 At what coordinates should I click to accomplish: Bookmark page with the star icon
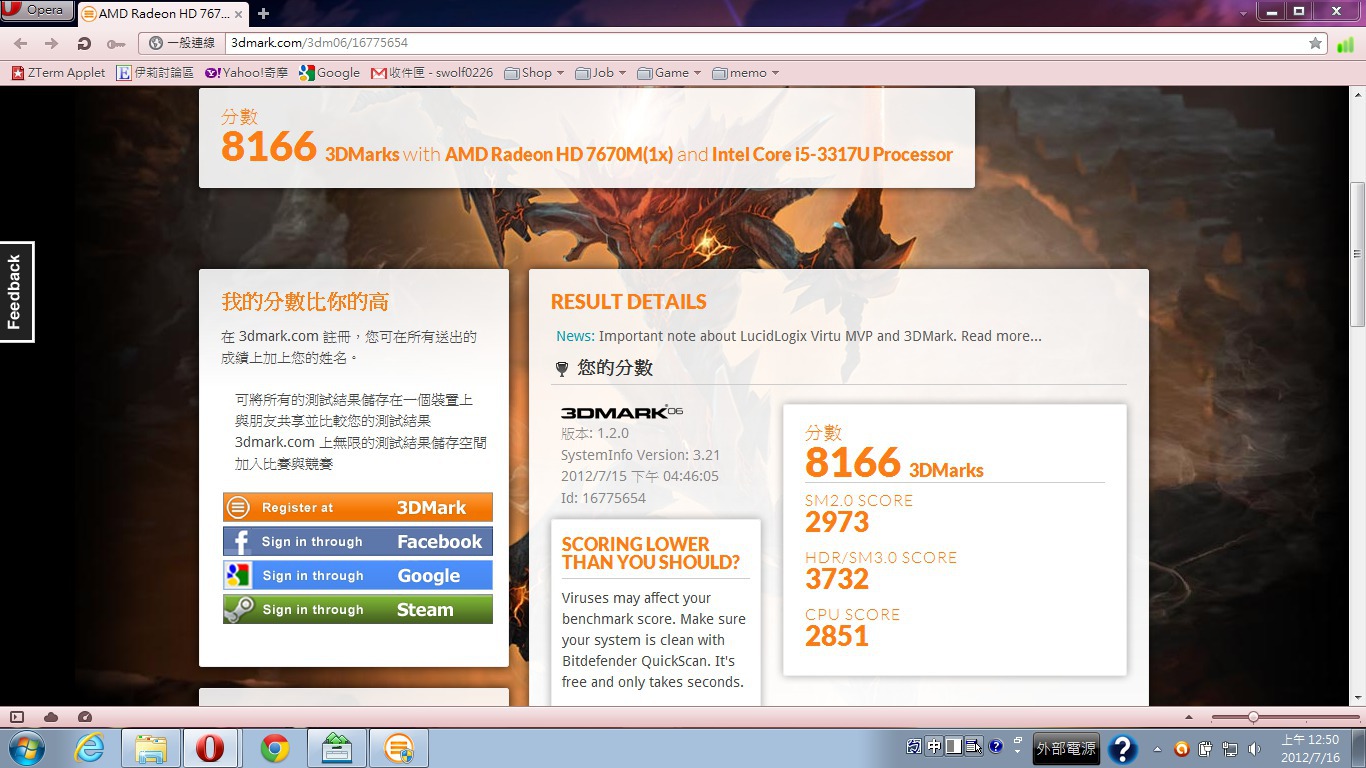(x=1315, y=43)
